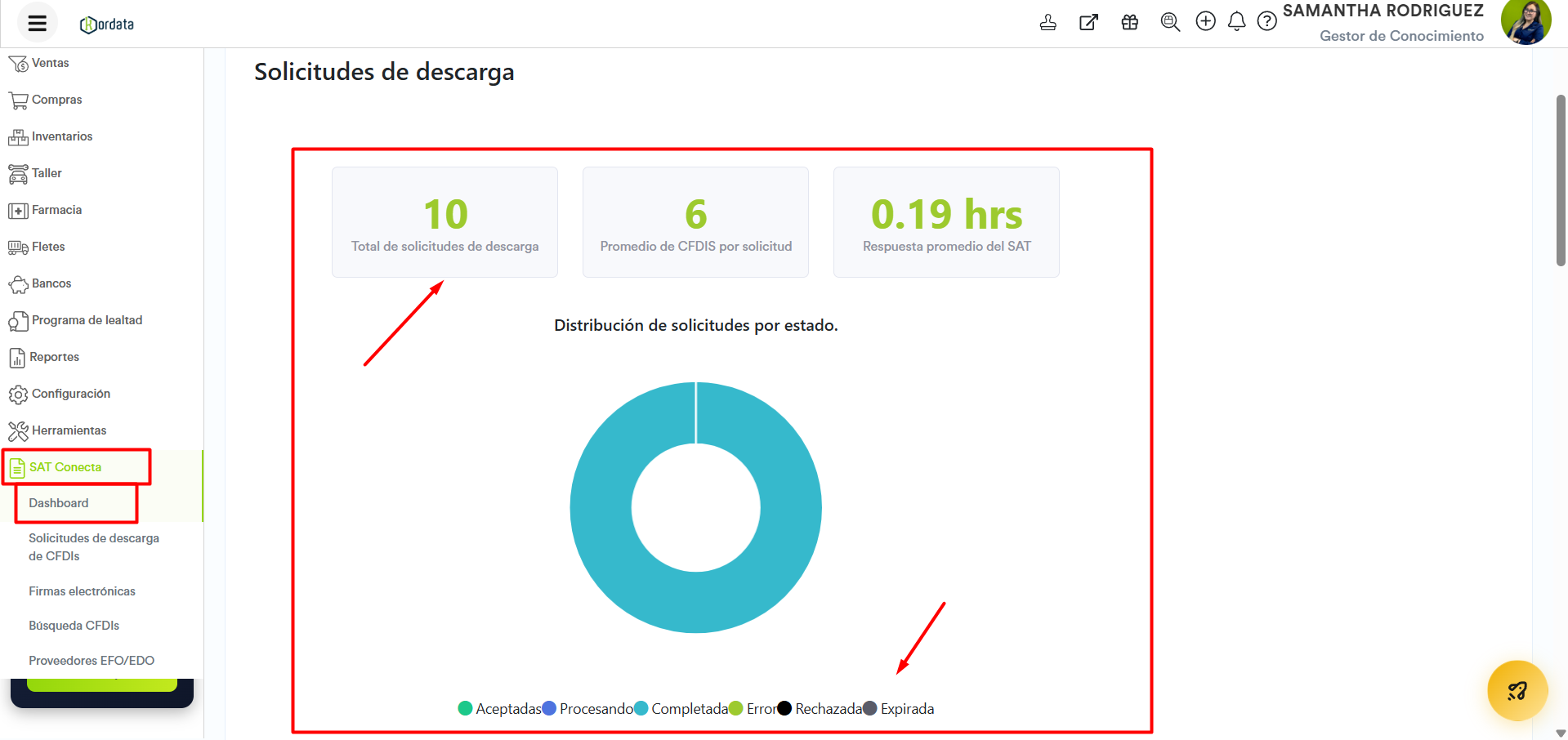Toggle Aceptadas series in chart legend
This screenshot has height=740, width=1568.
click(x=499, y=709)
